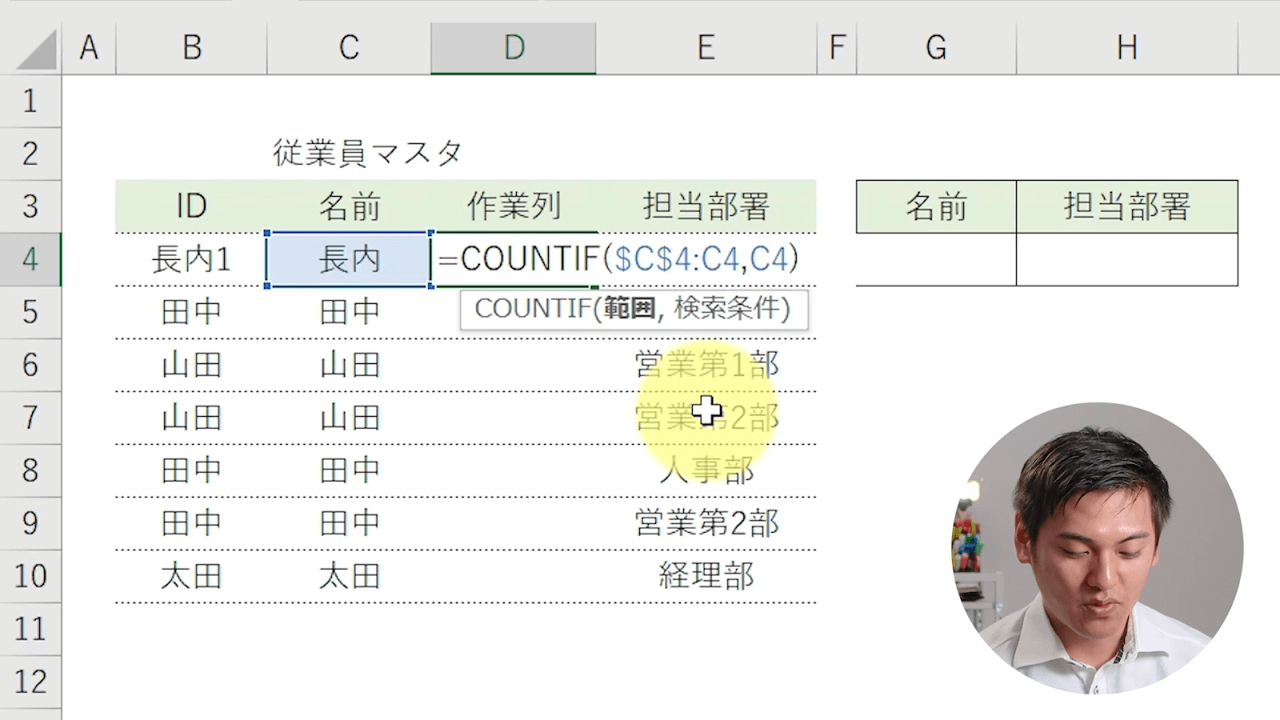This screenshot has height=720, width=1280.
Task: Click the 経理部 cell
Action: 706,576
